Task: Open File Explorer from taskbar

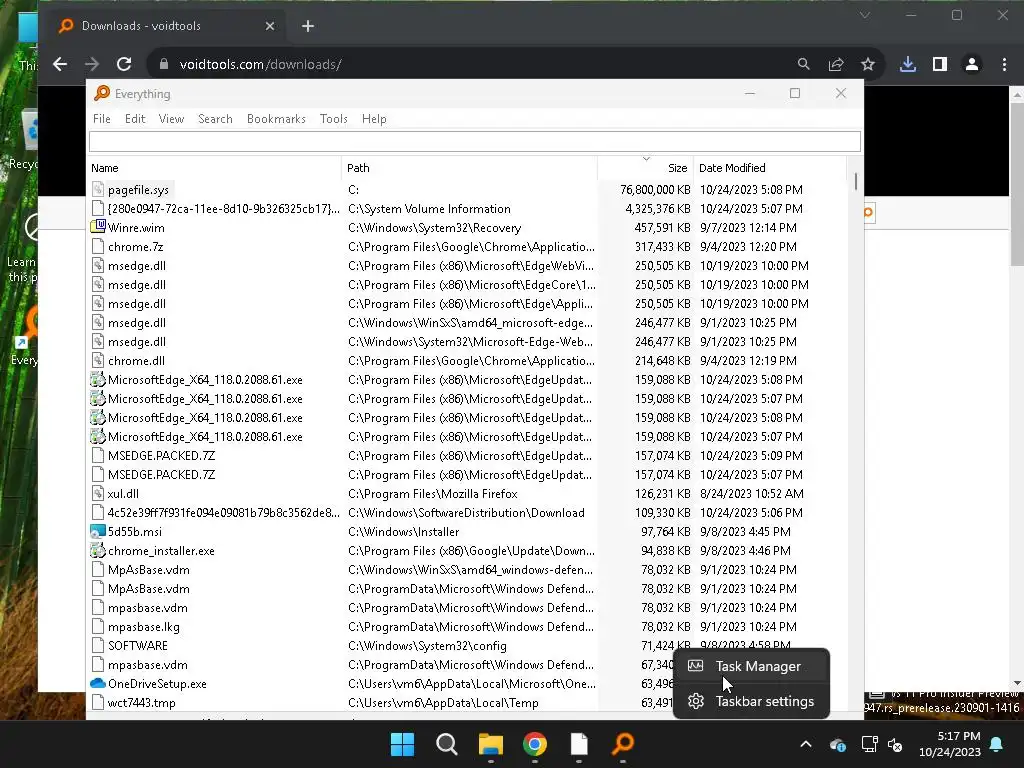Action: tap(490, 744)
